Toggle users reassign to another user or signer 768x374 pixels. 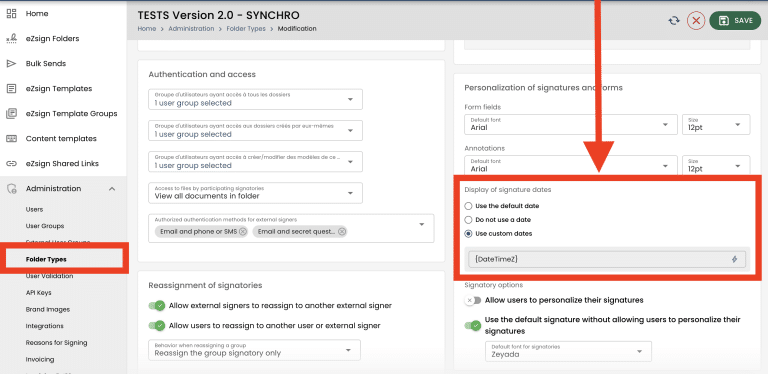(x=157, y=326)
